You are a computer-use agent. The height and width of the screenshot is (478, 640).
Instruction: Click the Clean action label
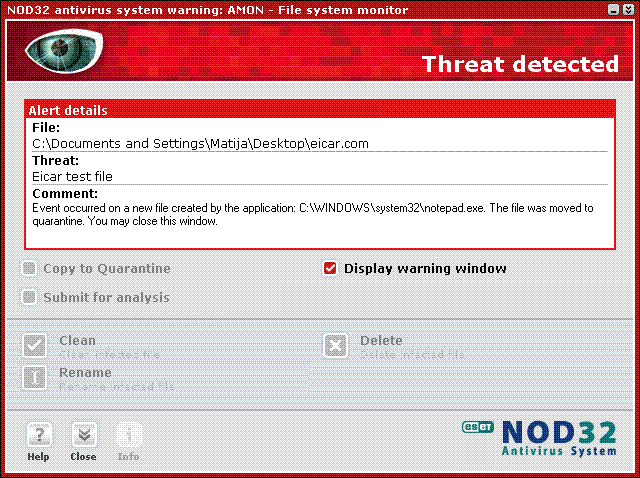77,340
